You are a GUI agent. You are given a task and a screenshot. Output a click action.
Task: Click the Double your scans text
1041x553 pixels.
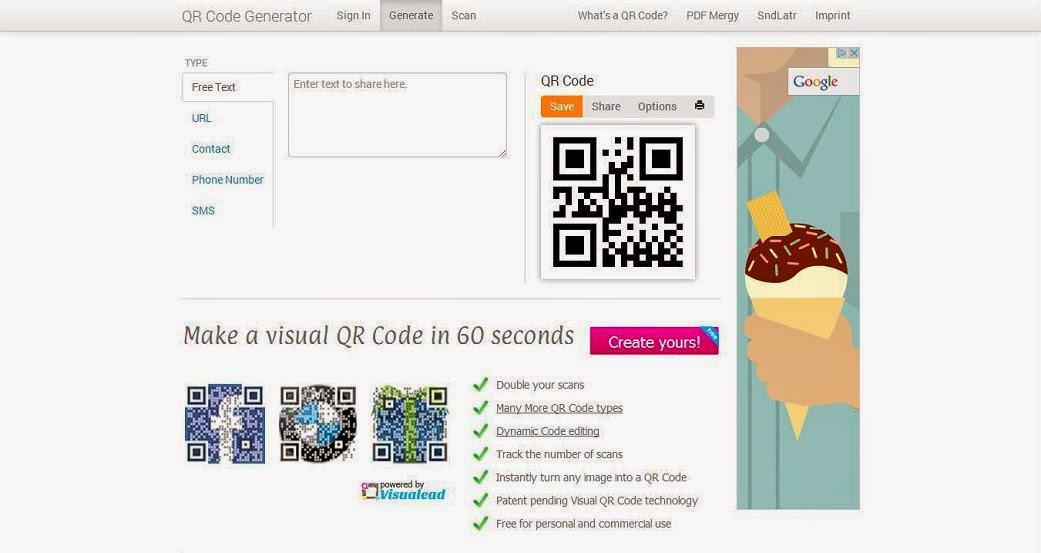pyautogui.click(x=540, y=385)
